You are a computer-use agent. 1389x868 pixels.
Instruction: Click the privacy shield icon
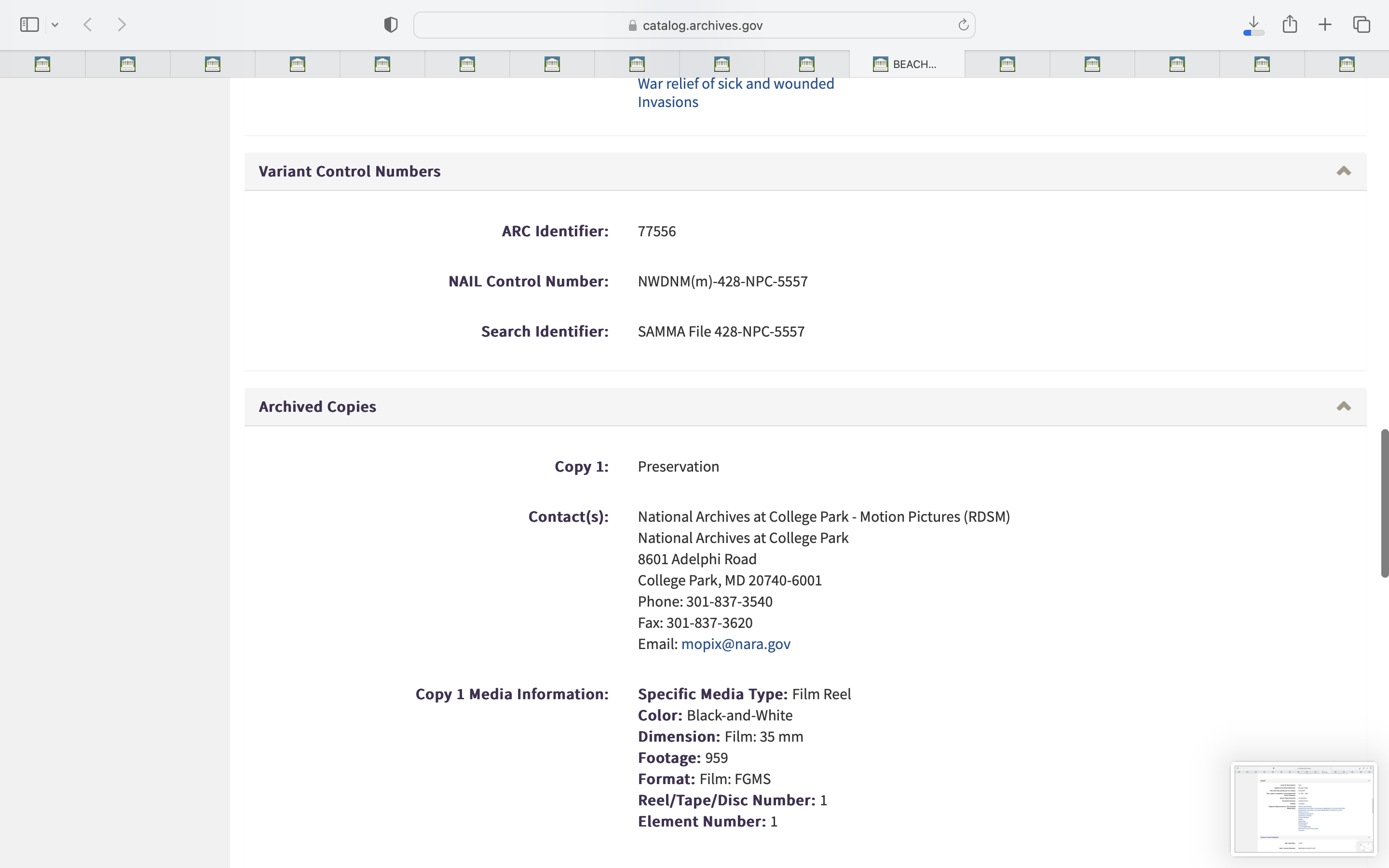pos(390,25)
